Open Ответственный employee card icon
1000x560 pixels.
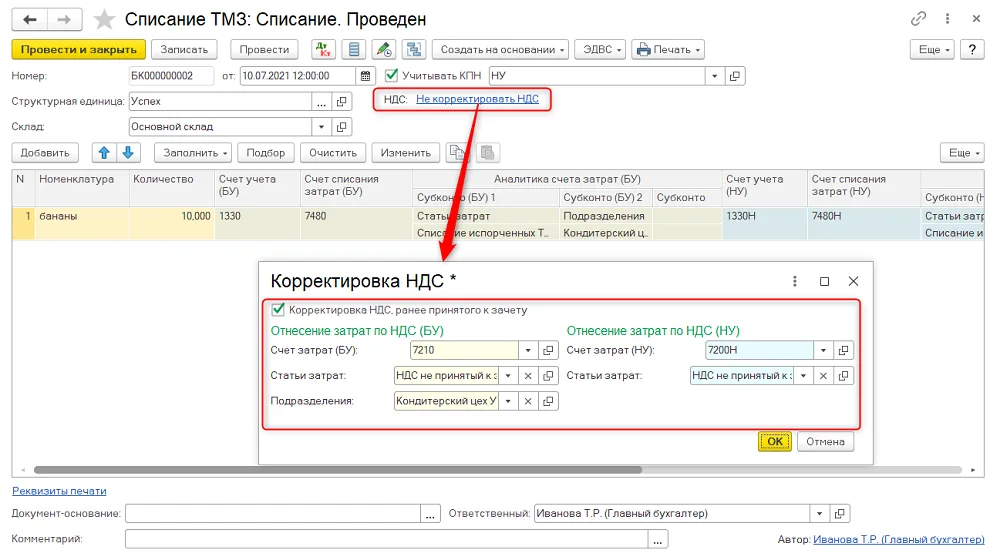(839, 513)
